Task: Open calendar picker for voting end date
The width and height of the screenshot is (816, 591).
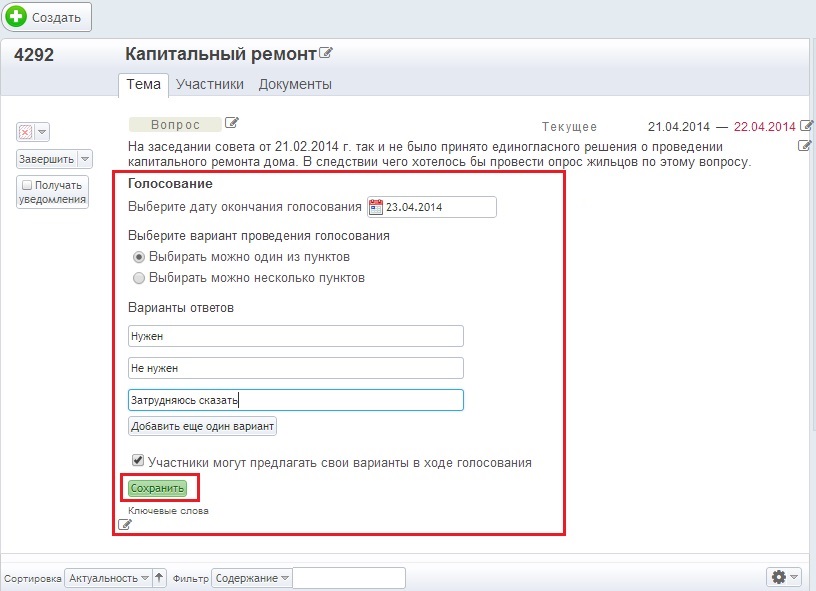Action: coord(376,207)
